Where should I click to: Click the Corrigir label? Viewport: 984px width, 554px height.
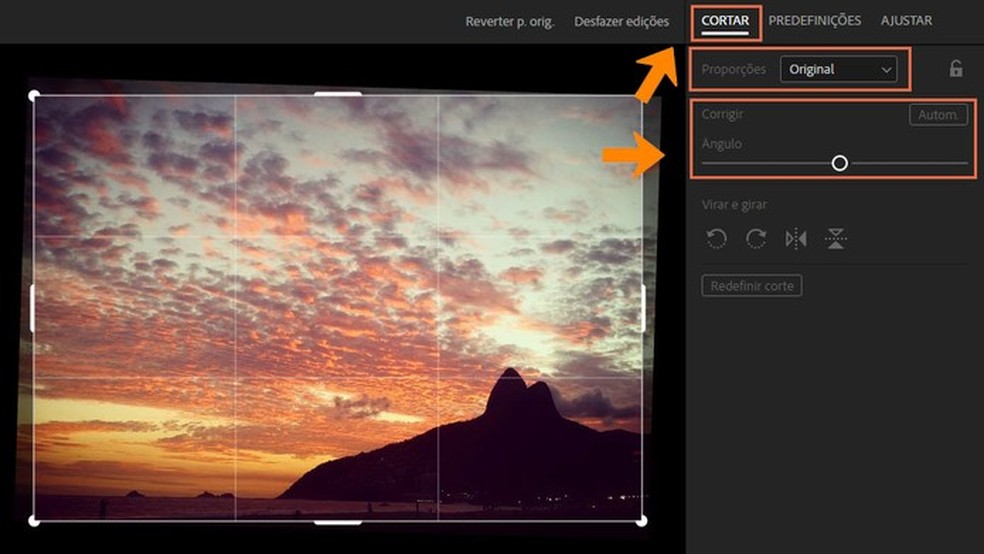[x=722, y=114]
